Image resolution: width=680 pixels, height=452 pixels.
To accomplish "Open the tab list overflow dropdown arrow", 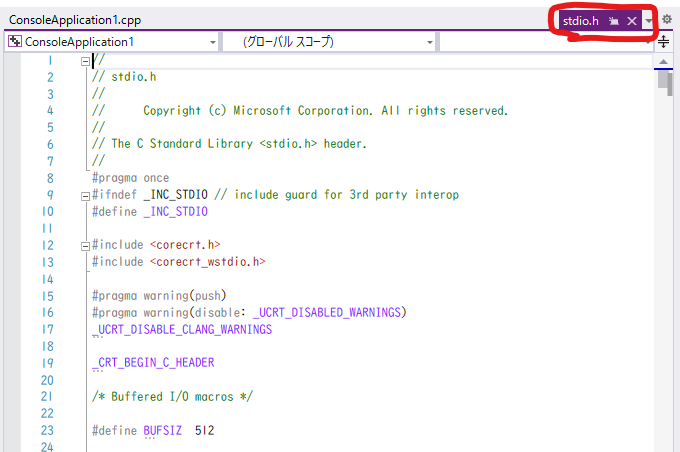I will click(650, 21).
